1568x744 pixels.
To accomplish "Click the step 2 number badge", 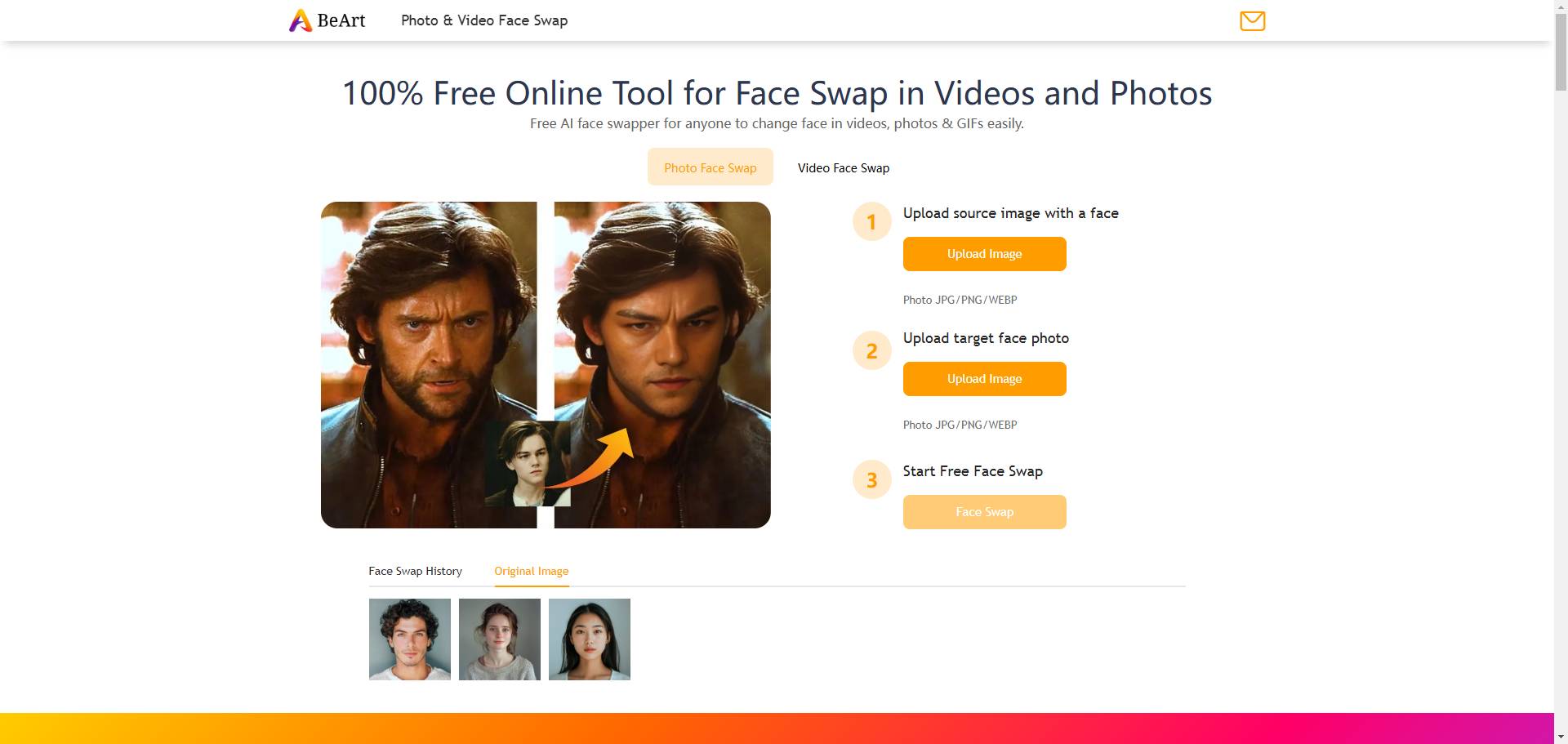I will [x=871, y=350].
